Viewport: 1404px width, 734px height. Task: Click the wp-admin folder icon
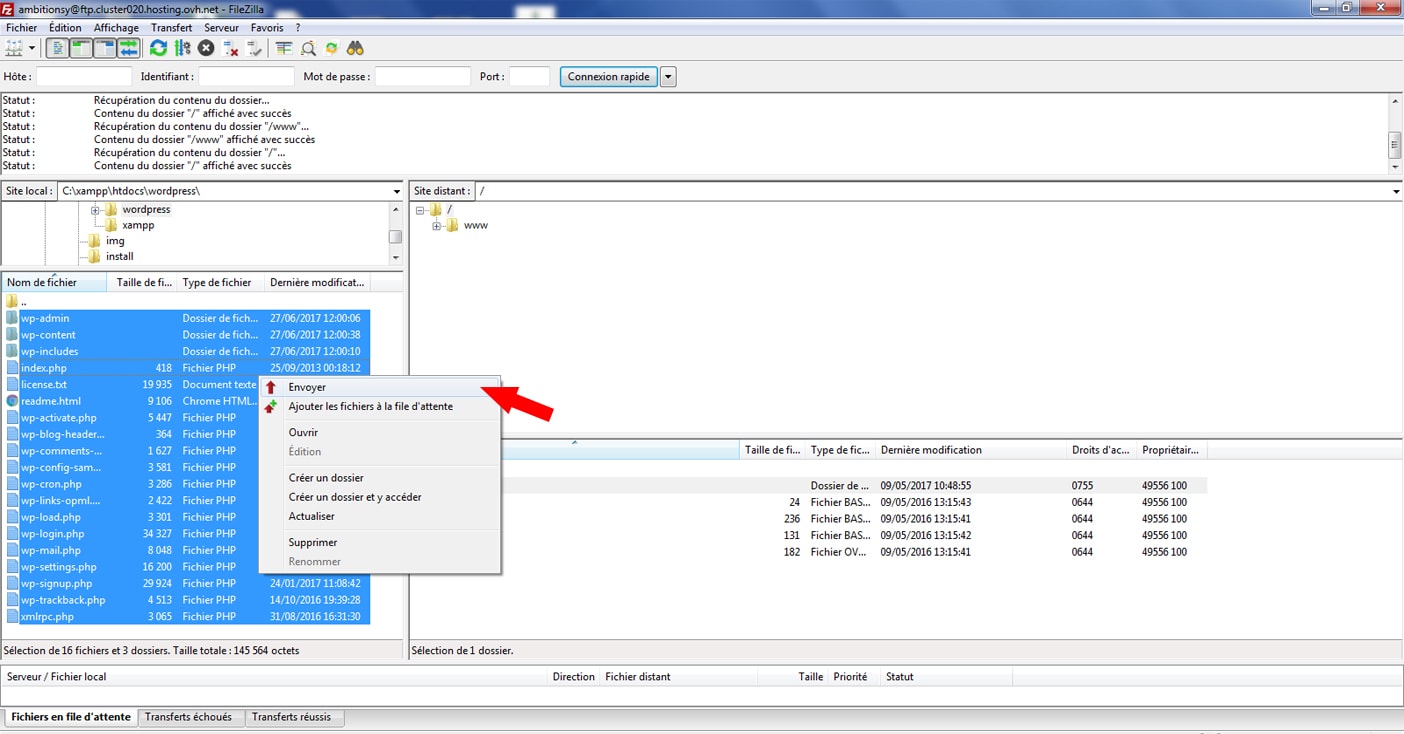pyautogui.click(x=12, y=318)
